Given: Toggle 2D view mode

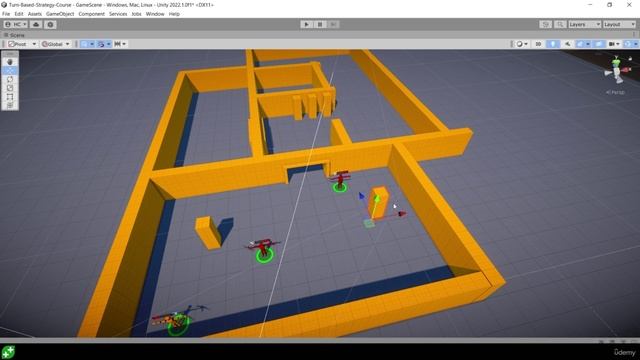Looking at the screenshot, I should point(538,44).
